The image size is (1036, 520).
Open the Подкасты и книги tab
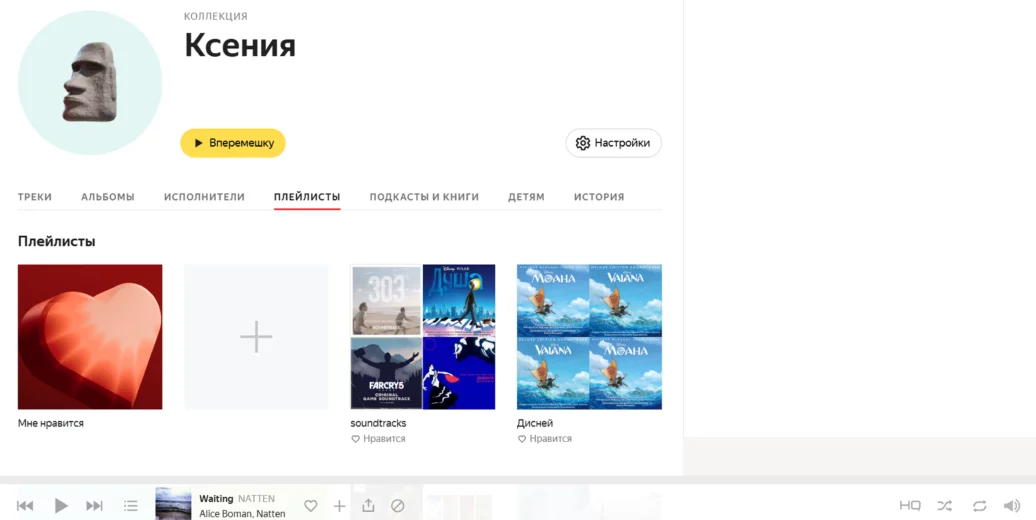point(424,197)
